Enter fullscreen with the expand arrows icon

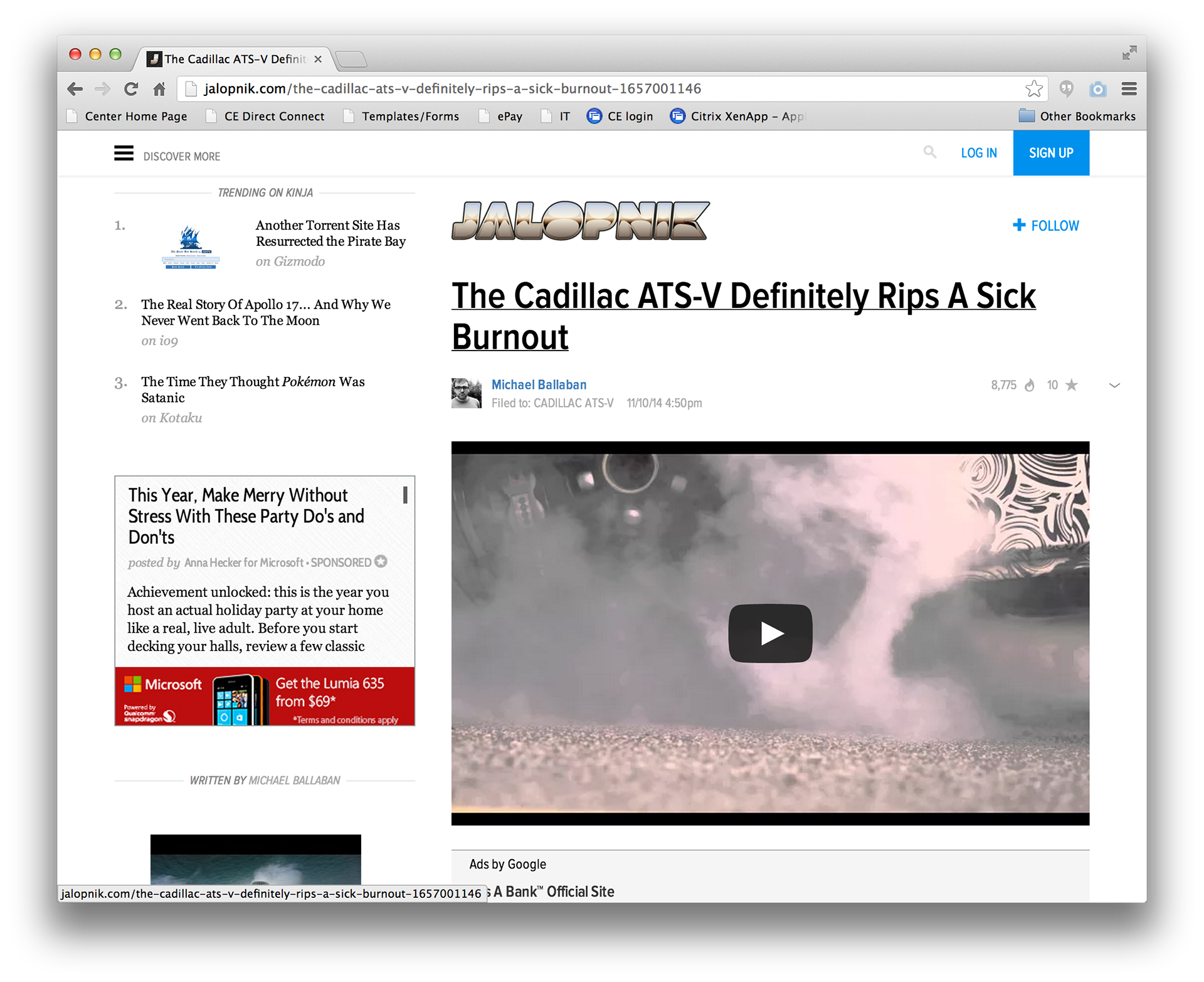pos(1129,53)
